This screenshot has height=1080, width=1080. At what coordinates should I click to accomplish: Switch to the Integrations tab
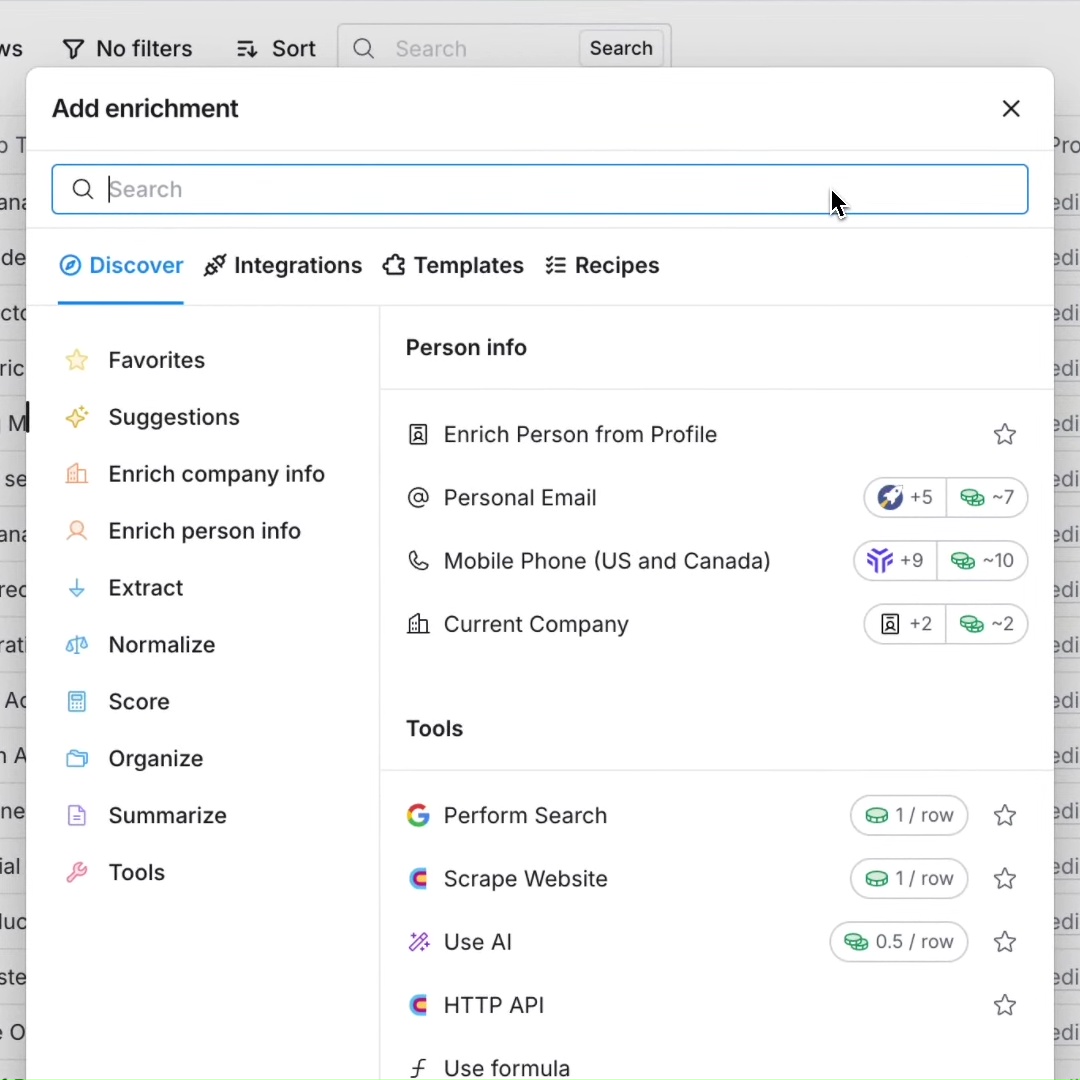pyautogui.click(x=283, y=266)
